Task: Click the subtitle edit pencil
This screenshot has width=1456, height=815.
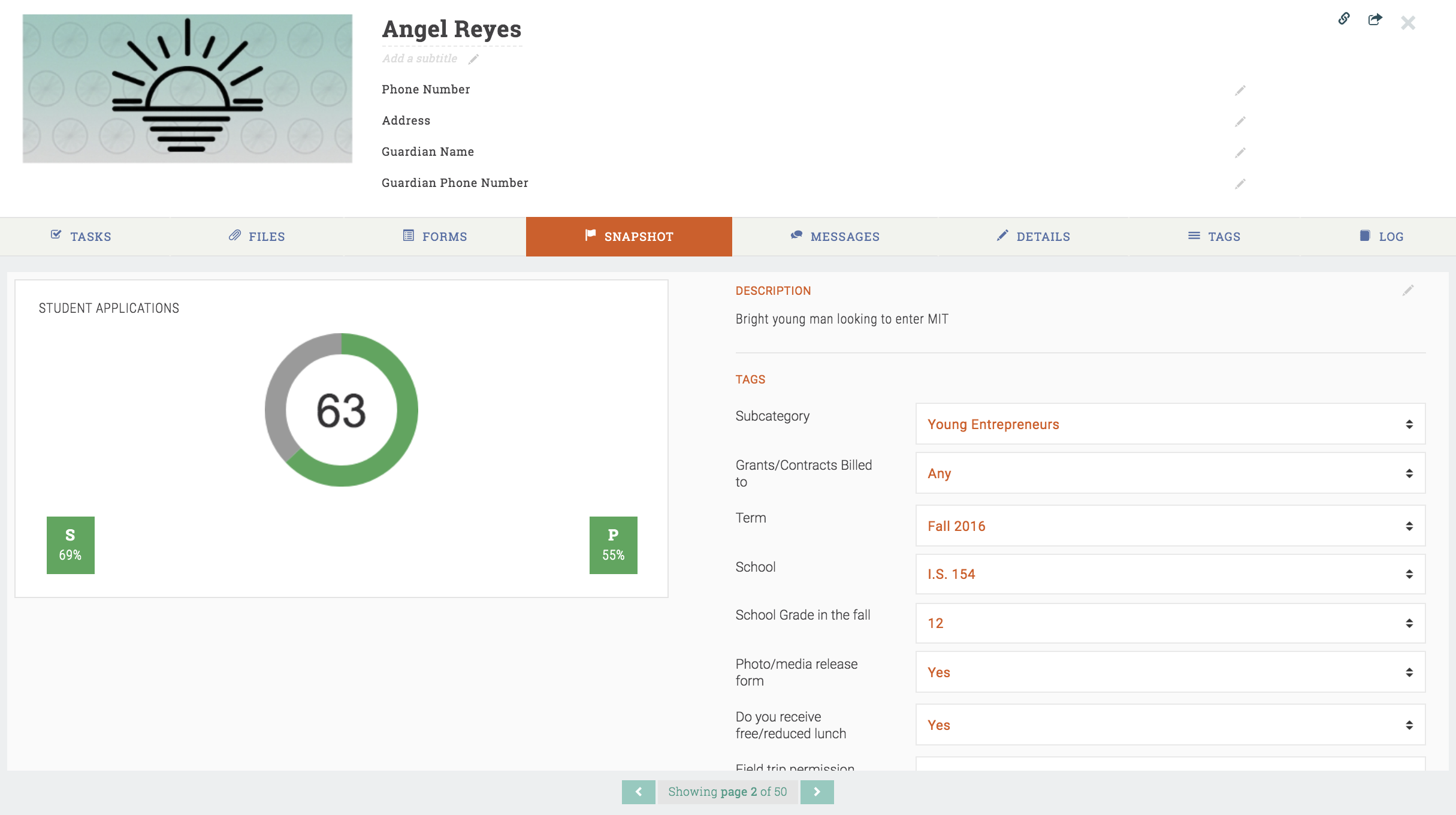Action: pos(473,59)
